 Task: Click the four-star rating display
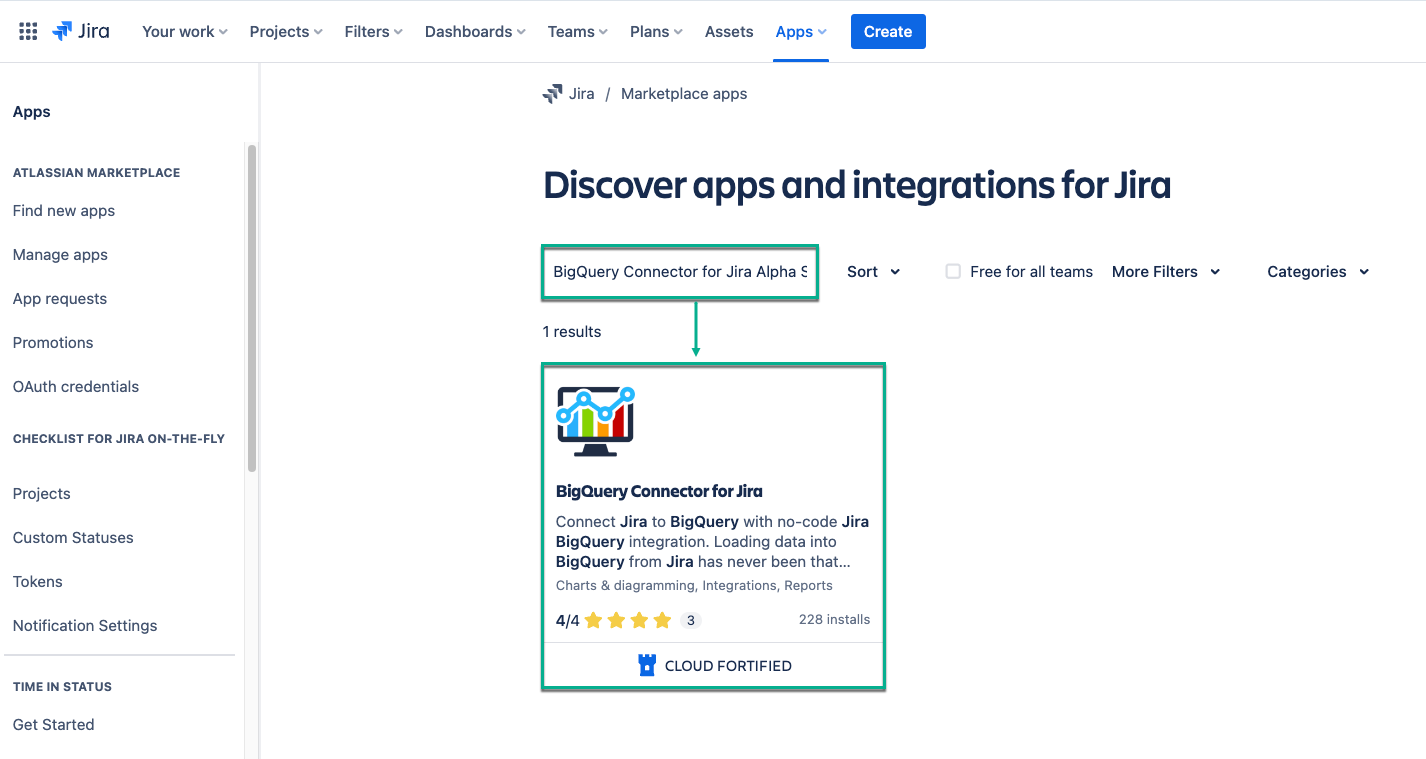tap(629, 620)
